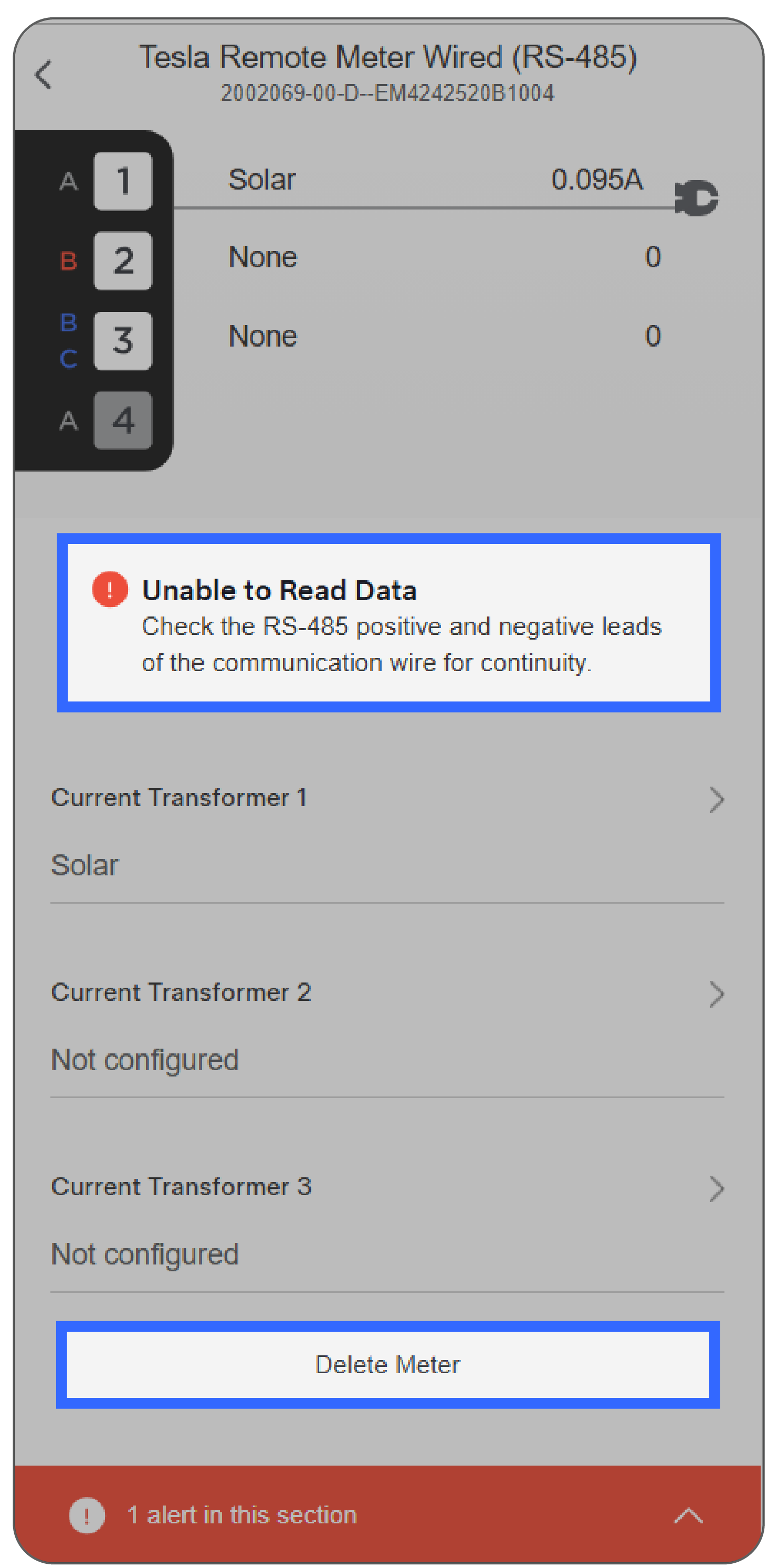Expand alerts with the up chevron
Image resolution: width=778 pixels, height=1568 pixels.
pos(689,1515)
